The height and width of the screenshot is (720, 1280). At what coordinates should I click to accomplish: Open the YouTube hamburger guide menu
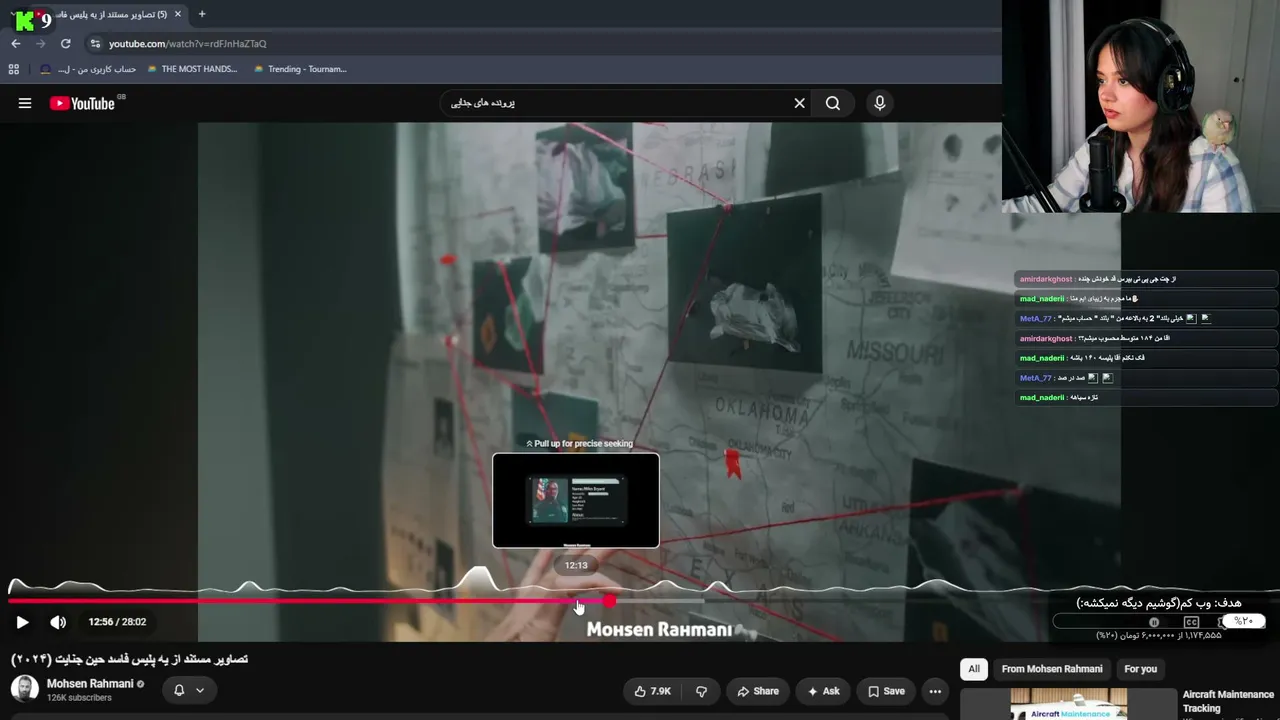[25, 103]
